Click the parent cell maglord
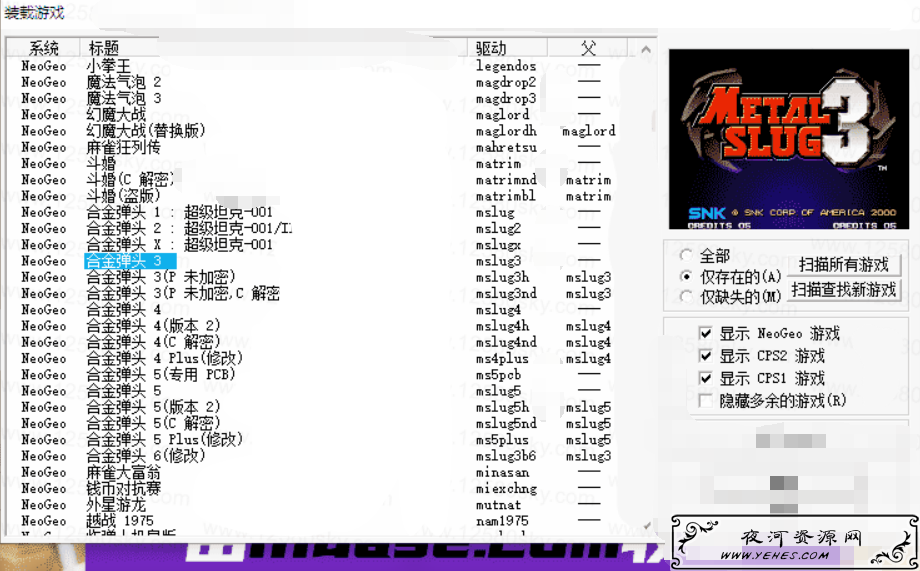920x571 pixels. pyautogui.click(x=588, y=131)
